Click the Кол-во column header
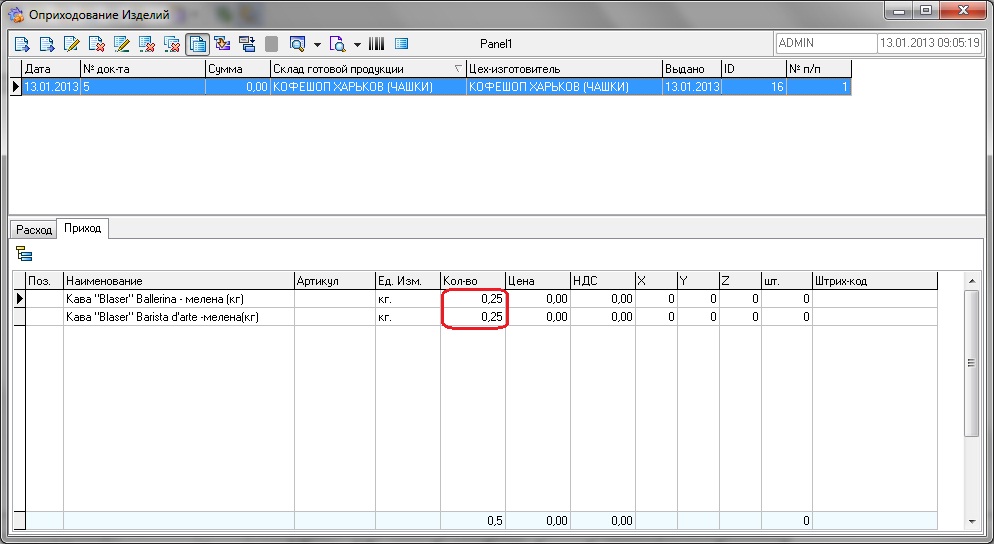This screenshot has height=544, width=994. coord(472,281)
